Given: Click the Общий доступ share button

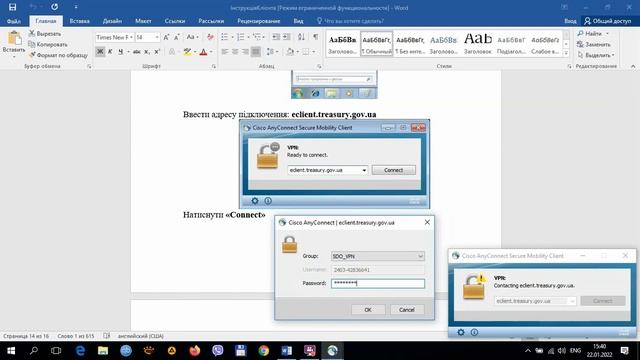Looking at the screenshot, I should click(x=608, y=21).
